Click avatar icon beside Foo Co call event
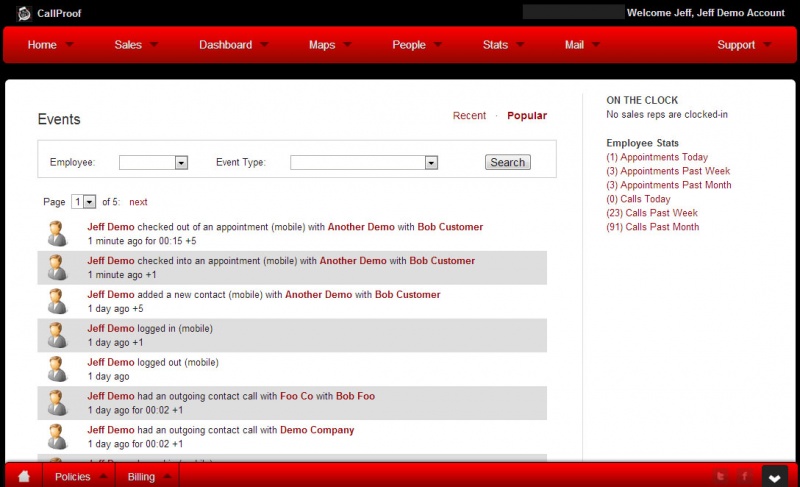This screenshot has height=487, width=800. [57, 403]
